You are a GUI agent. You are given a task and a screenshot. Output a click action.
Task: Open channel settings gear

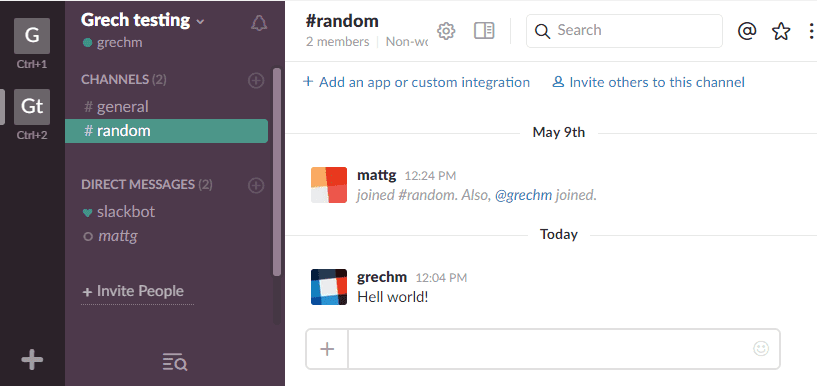point(446,31)
